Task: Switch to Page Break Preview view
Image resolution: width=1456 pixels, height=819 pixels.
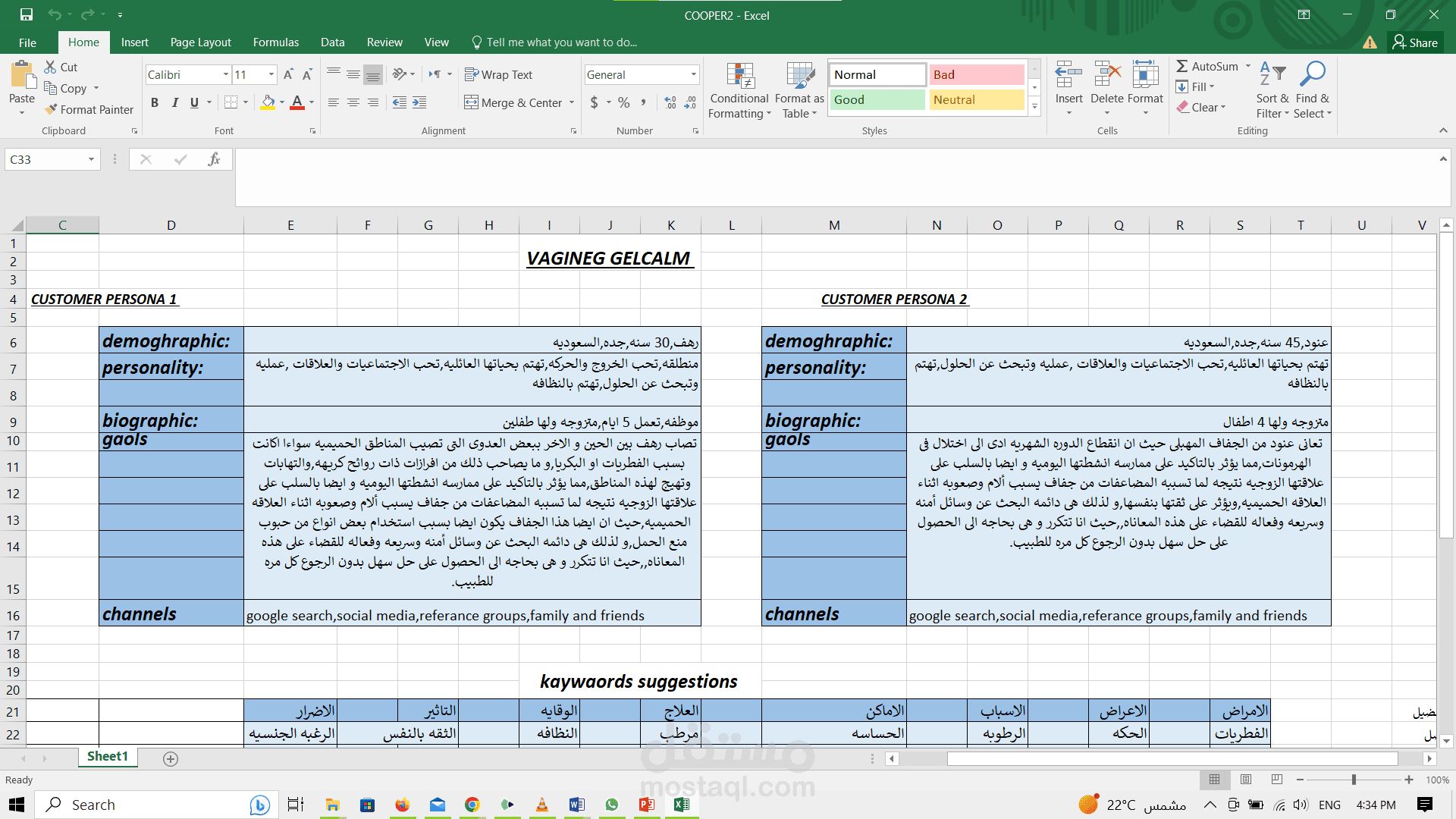Action: [1277, 780]
